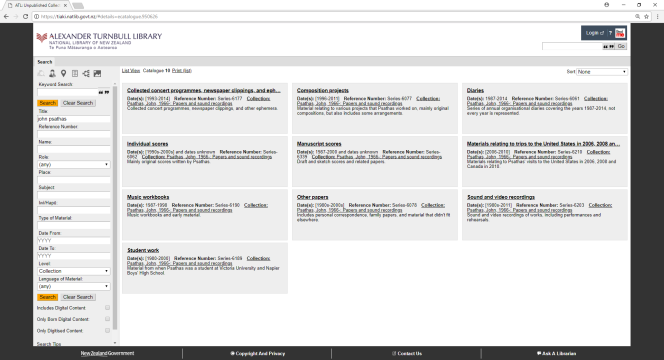Go back with the browser back arrow

(6, 17)
